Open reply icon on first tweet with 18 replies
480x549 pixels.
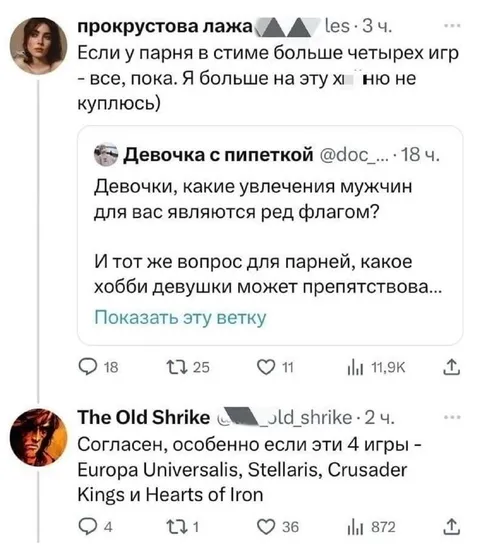[x=87, y=367]
